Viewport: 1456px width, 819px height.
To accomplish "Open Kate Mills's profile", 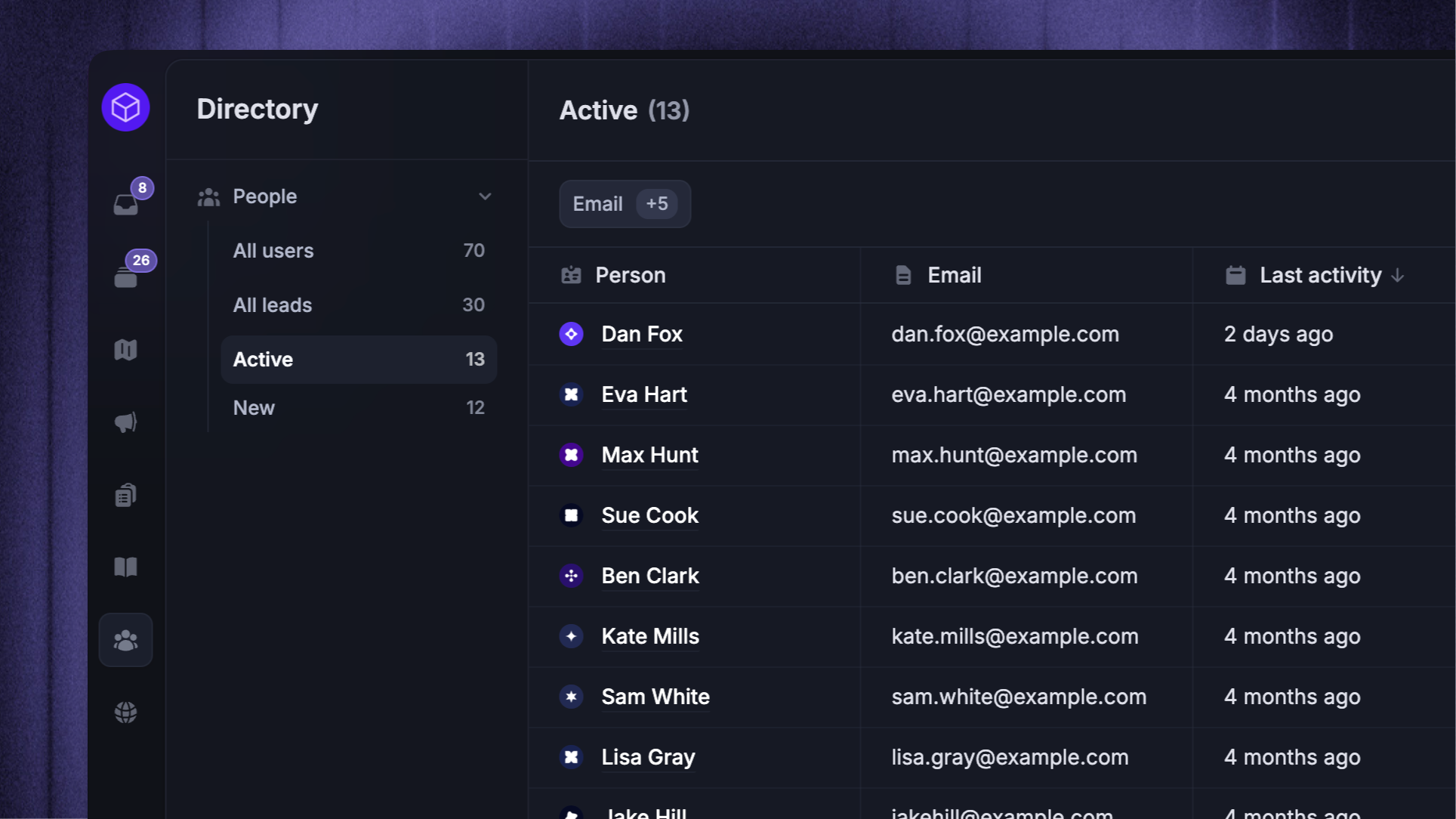I will (x=650, y=636).
